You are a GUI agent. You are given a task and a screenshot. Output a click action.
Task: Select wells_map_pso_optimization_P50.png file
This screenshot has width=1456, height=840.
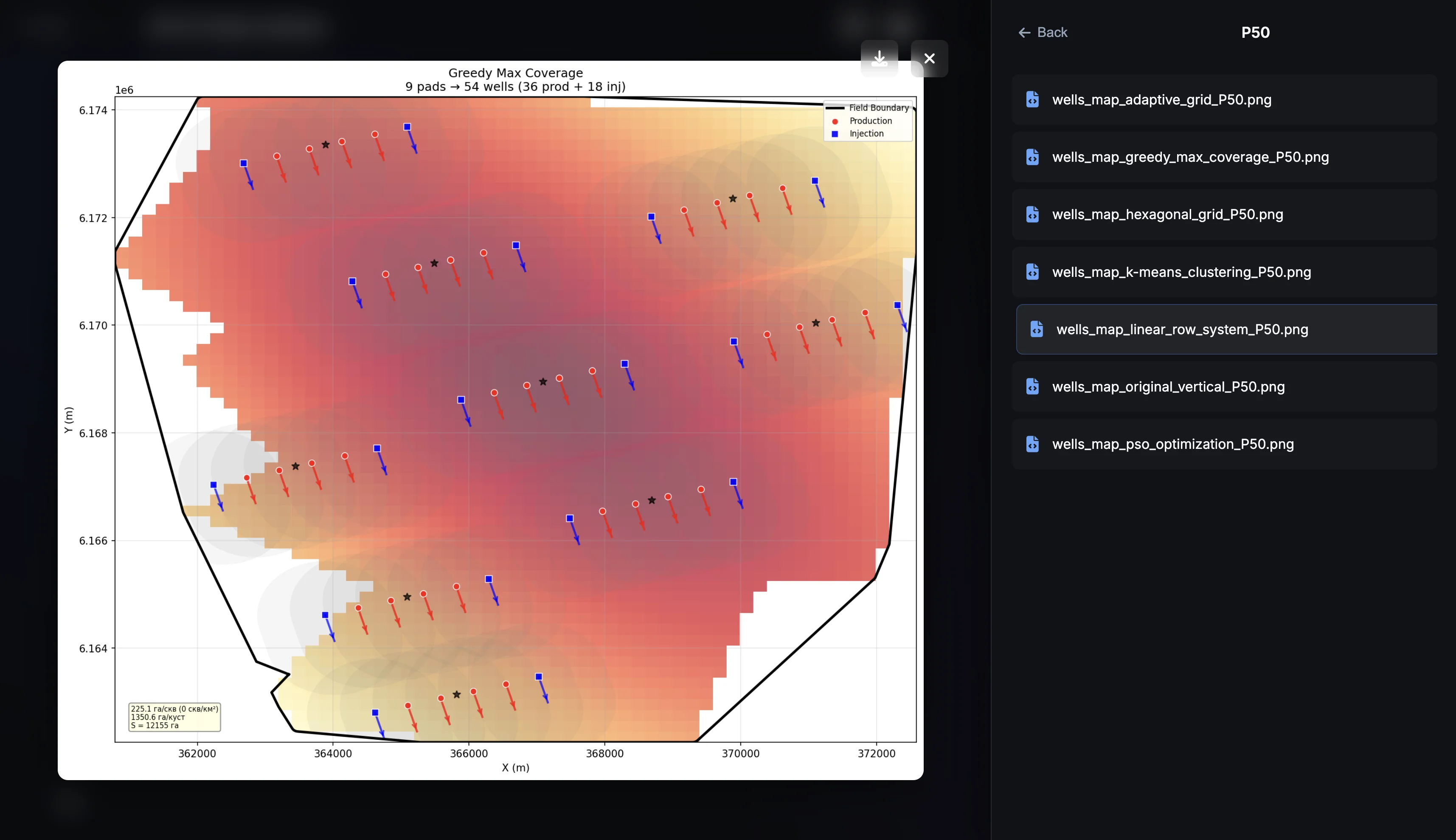(x=1172, y=444)
